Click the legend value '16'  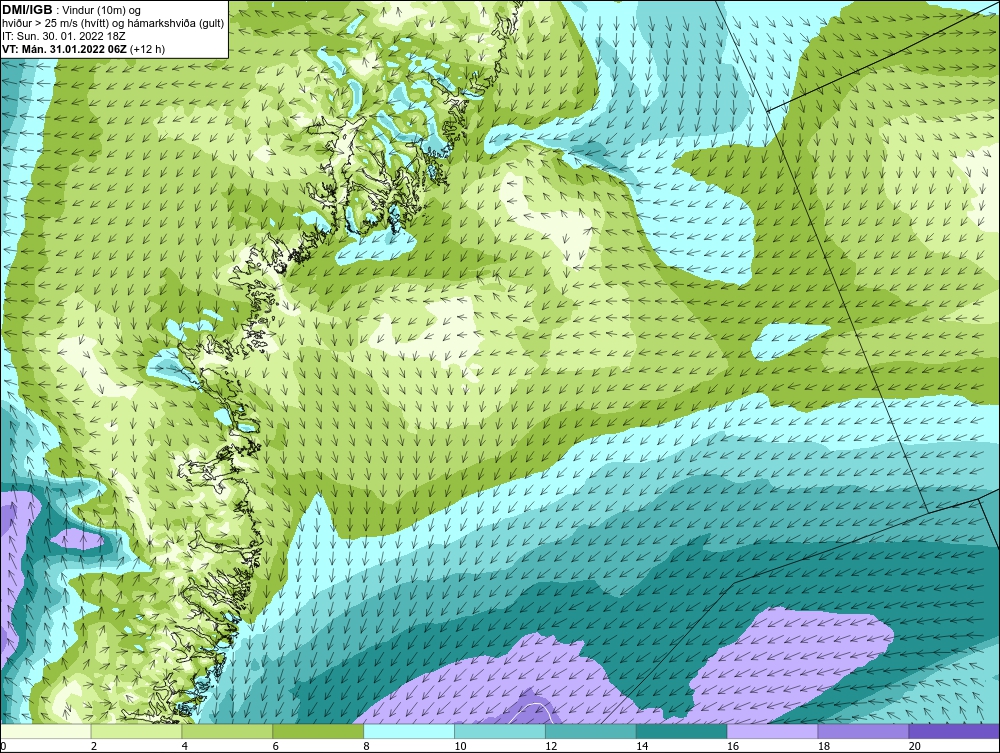(733, 746)
